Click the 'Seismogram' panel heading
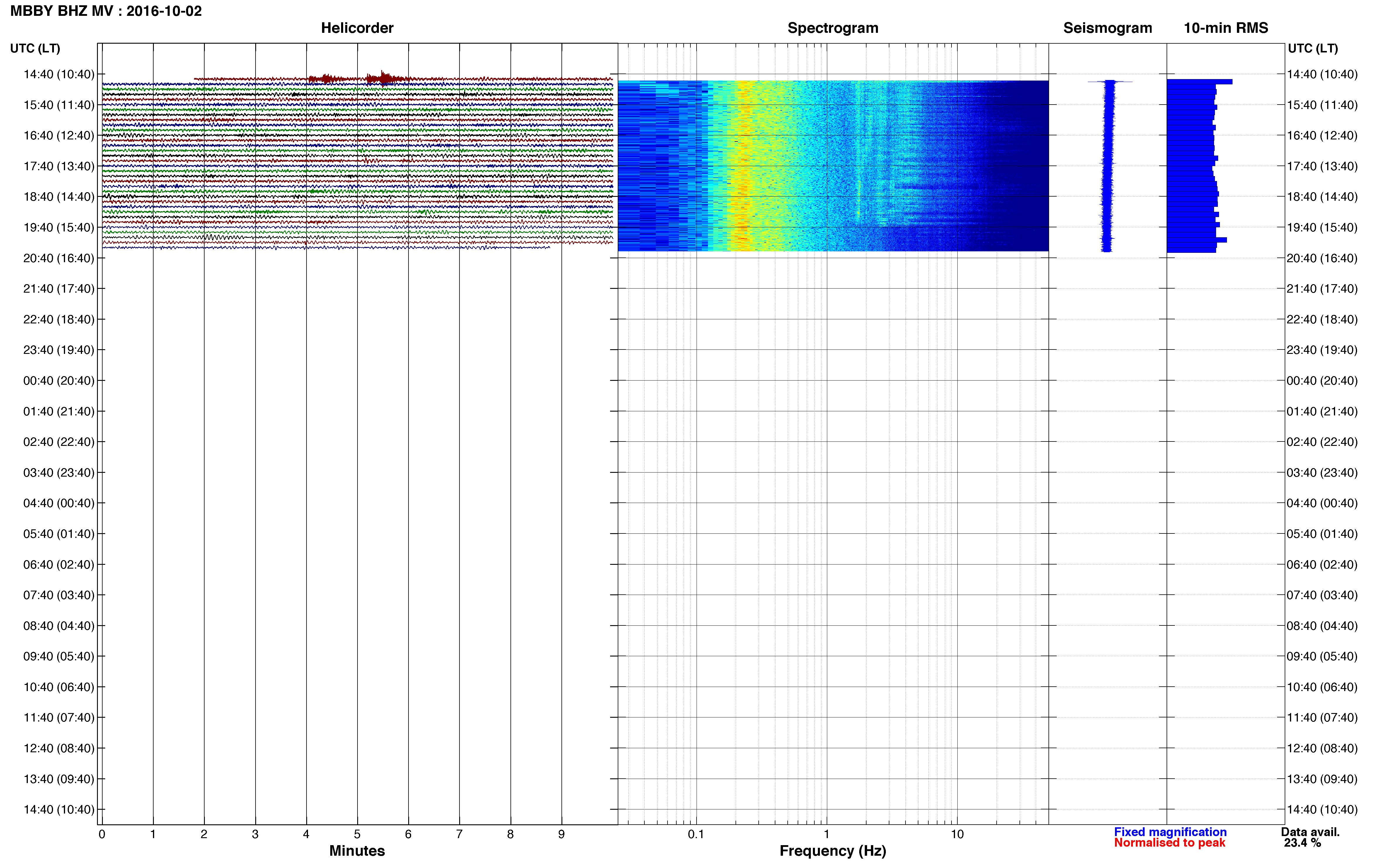 [1108, 28]
